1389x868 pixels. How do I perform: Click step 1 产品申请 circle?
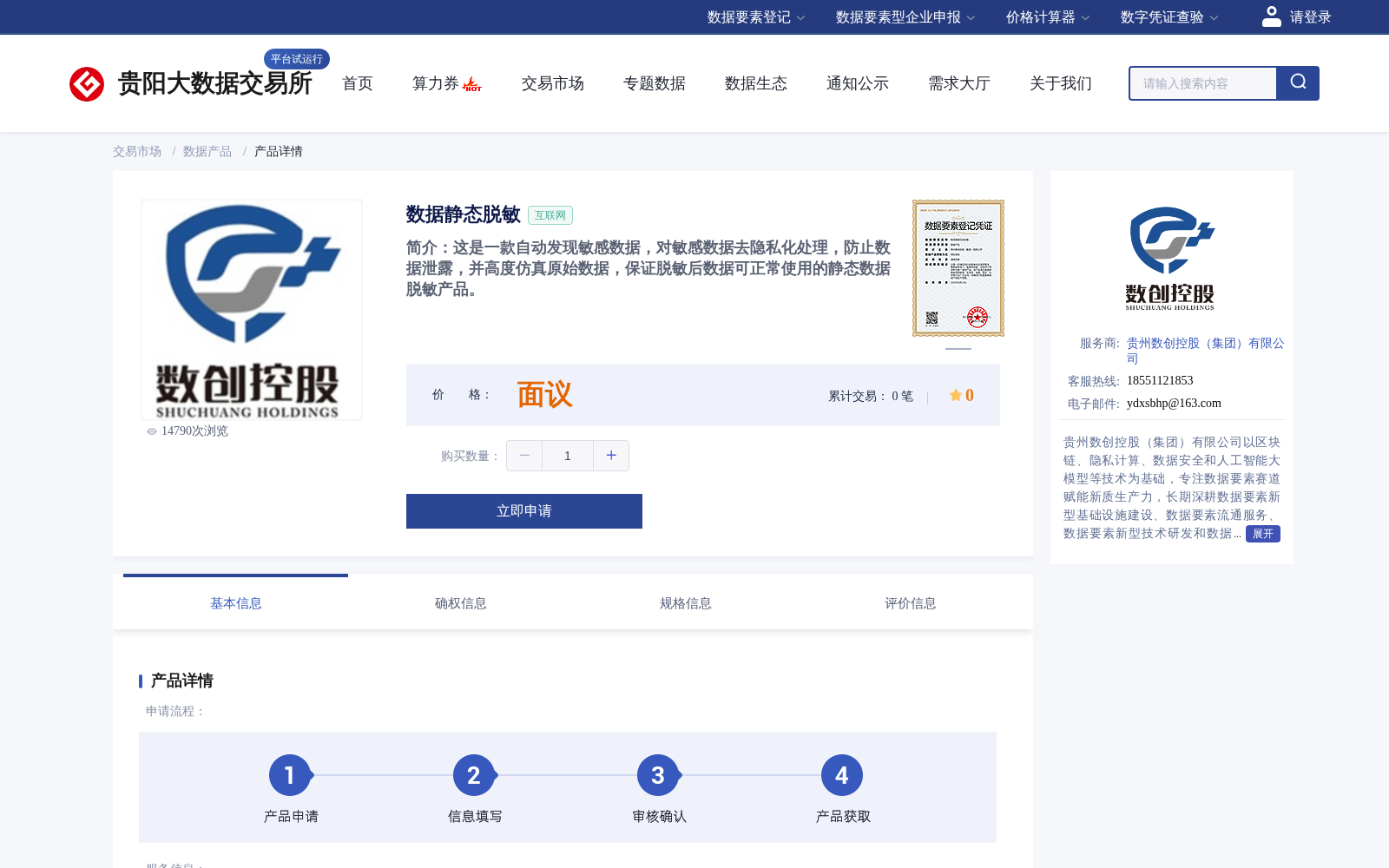click(290, 775)
